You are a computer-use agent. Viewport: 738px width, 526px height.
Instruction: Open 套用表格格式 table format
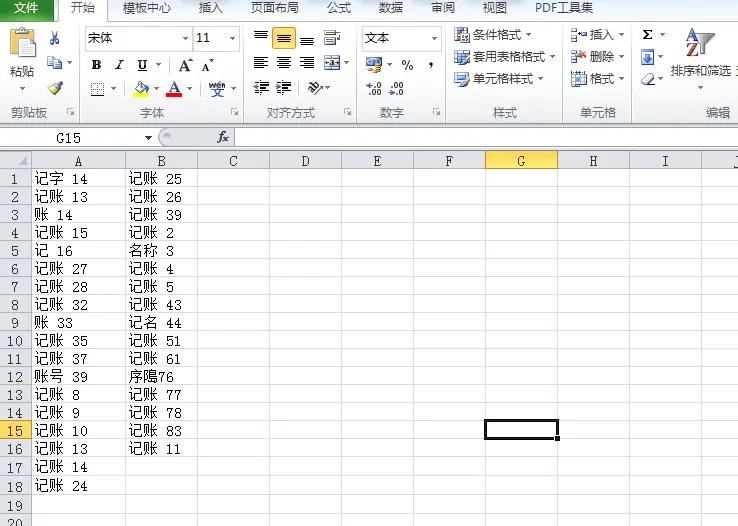[505, 57]
